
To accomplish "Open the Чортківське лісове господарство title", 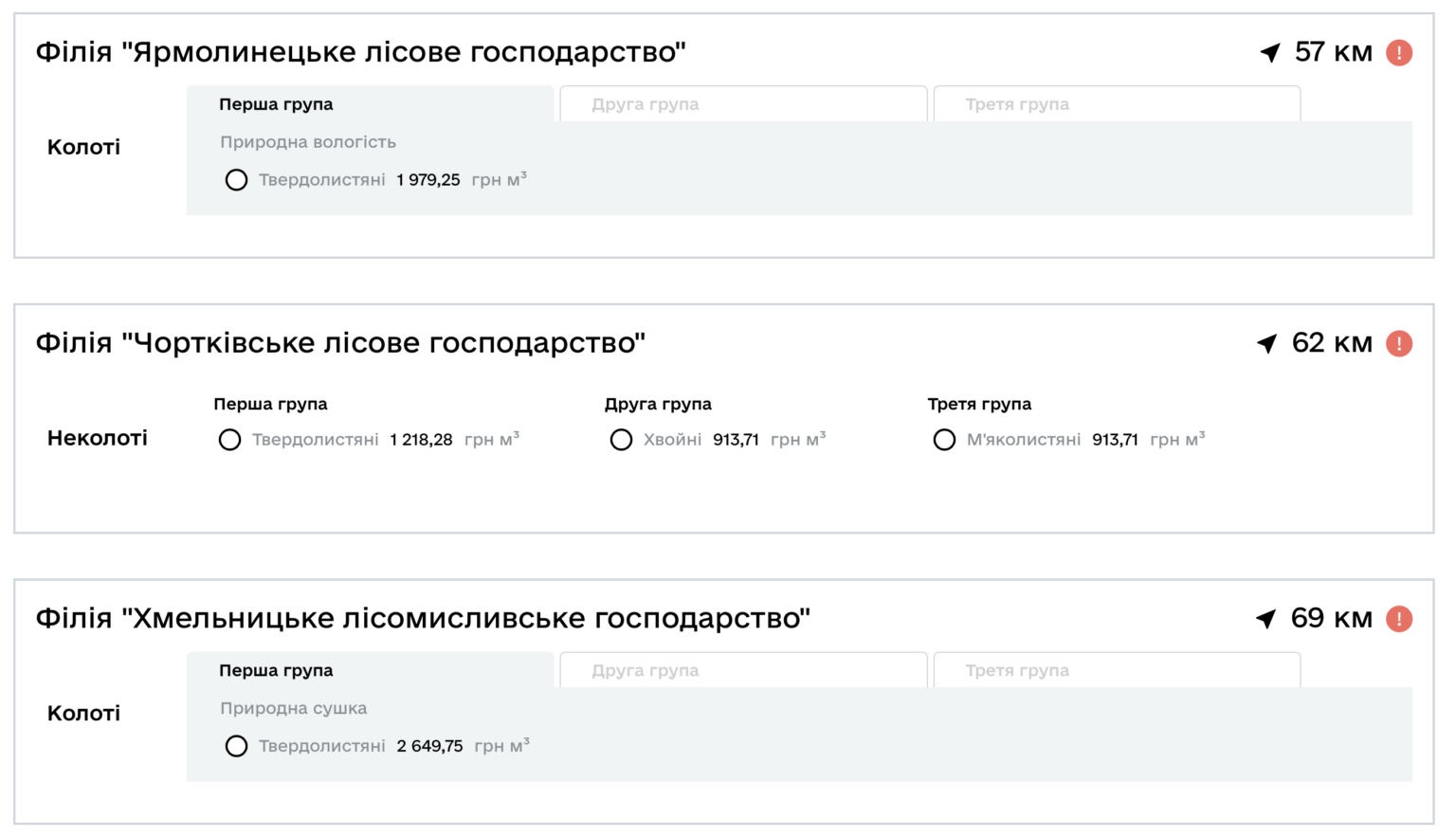I will [340, 343].
